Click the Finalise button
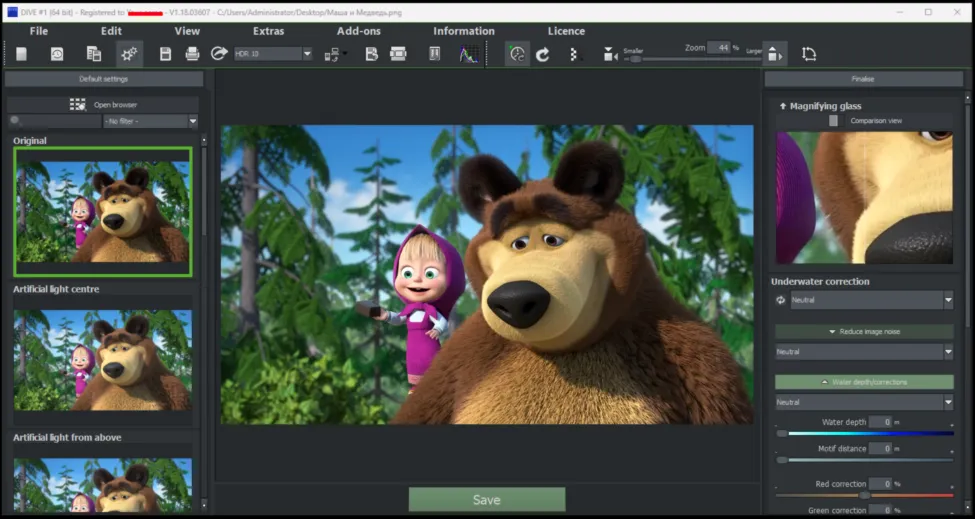This screenshot has width=975, height=519. coord(863,79)
